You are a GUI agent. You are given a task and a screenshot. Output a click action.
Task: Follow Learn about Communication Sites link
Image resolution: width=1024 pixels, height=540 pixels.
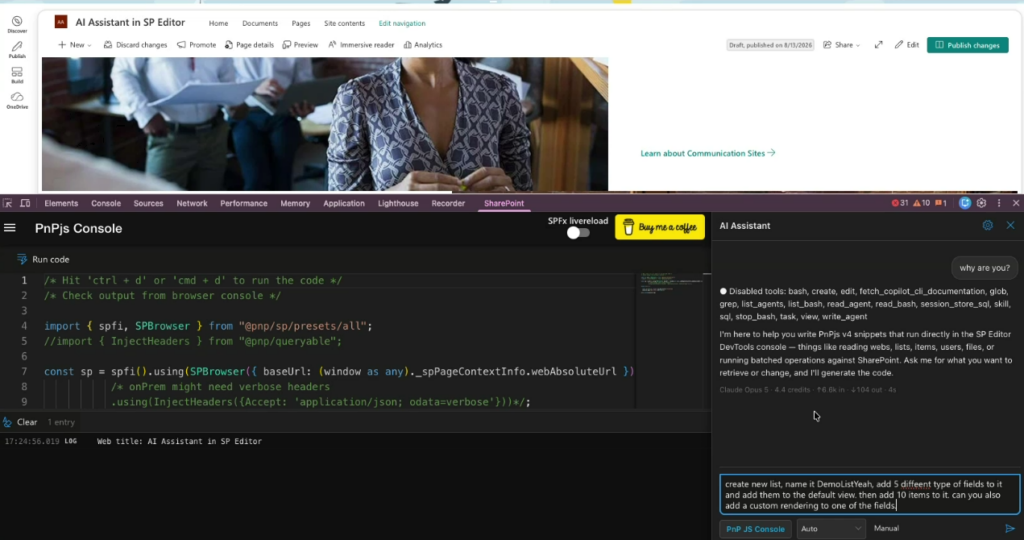pos(707,153)
